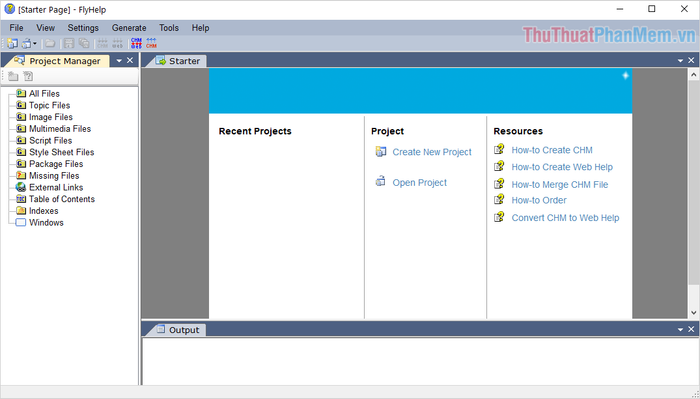Select Image Files in the project tree
This screenshot has height=399, width=700.
(51, 117)
